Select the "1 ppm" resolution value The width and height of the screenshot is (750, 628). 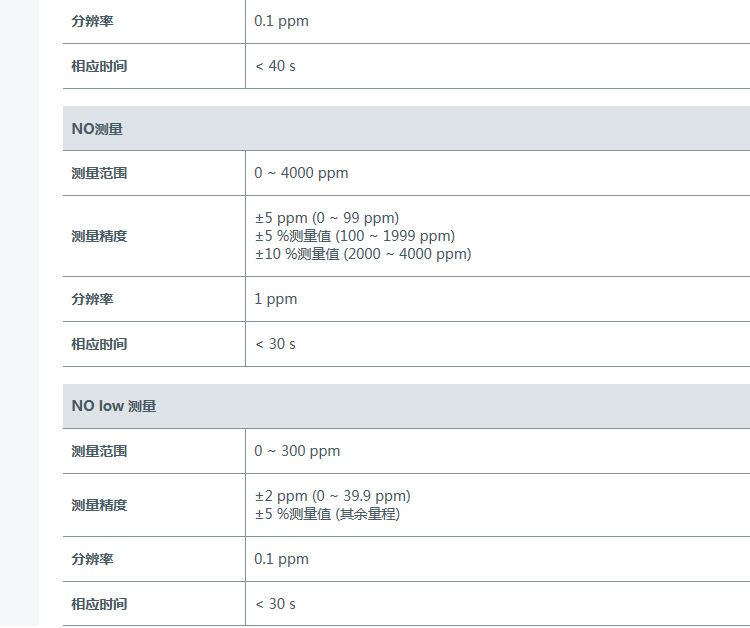pos(276,299)
